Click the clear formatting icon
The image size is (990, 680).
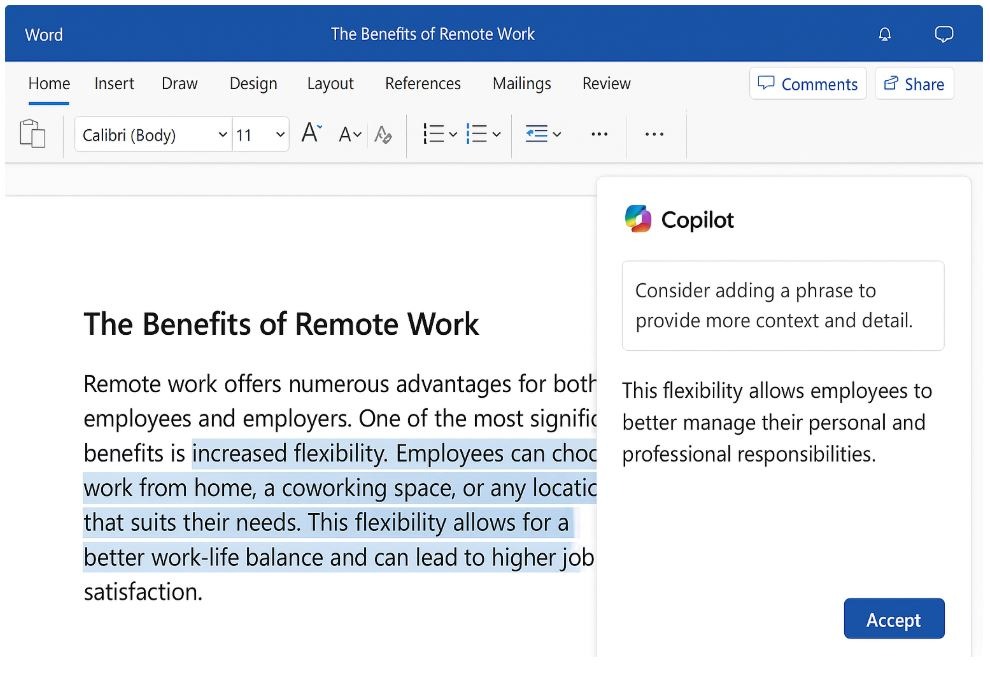[x=383, y=134]
